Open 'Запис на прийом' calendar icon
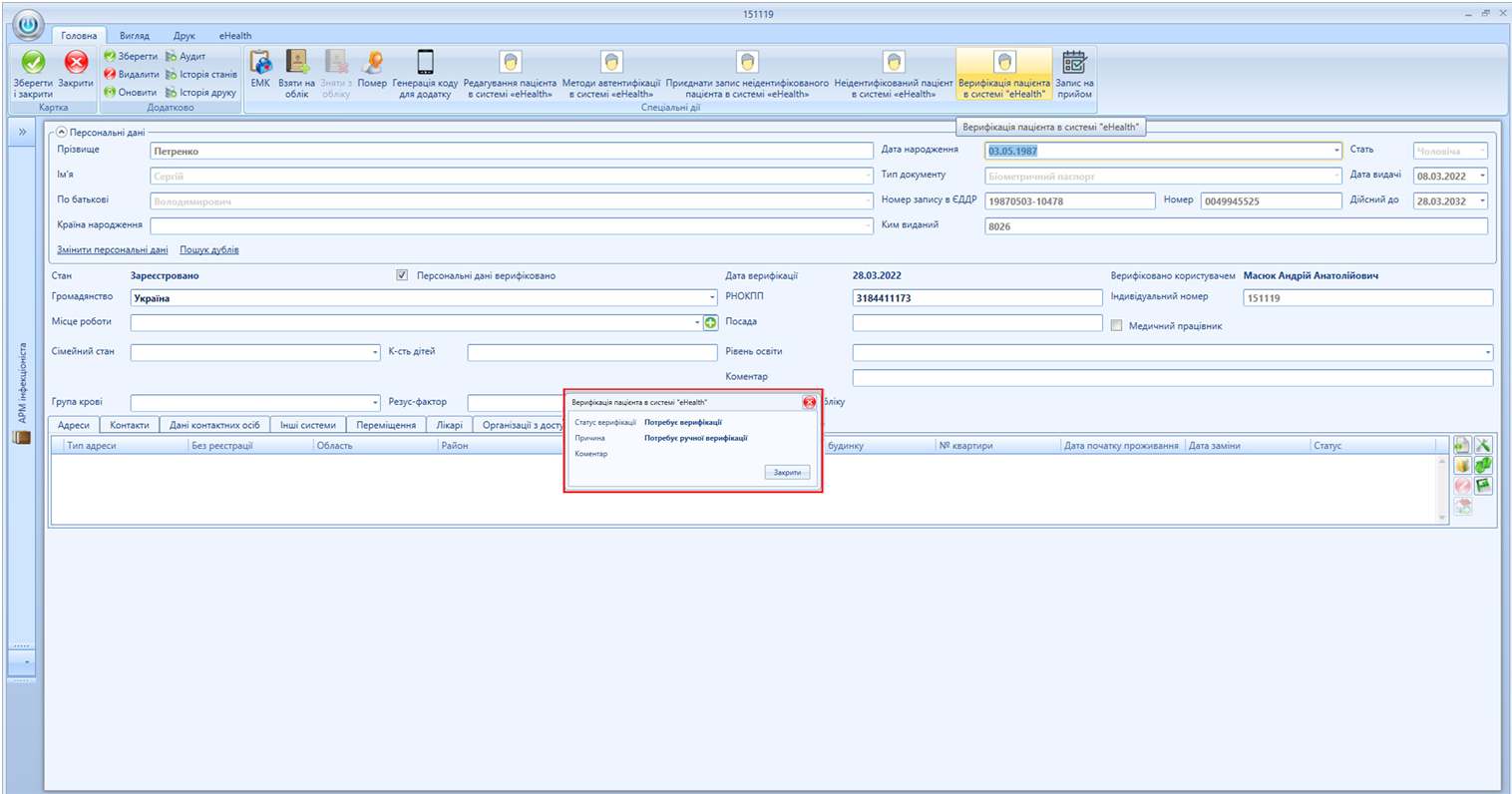1512x794 pixels. pyautogui.click(x=1074, y=74)
